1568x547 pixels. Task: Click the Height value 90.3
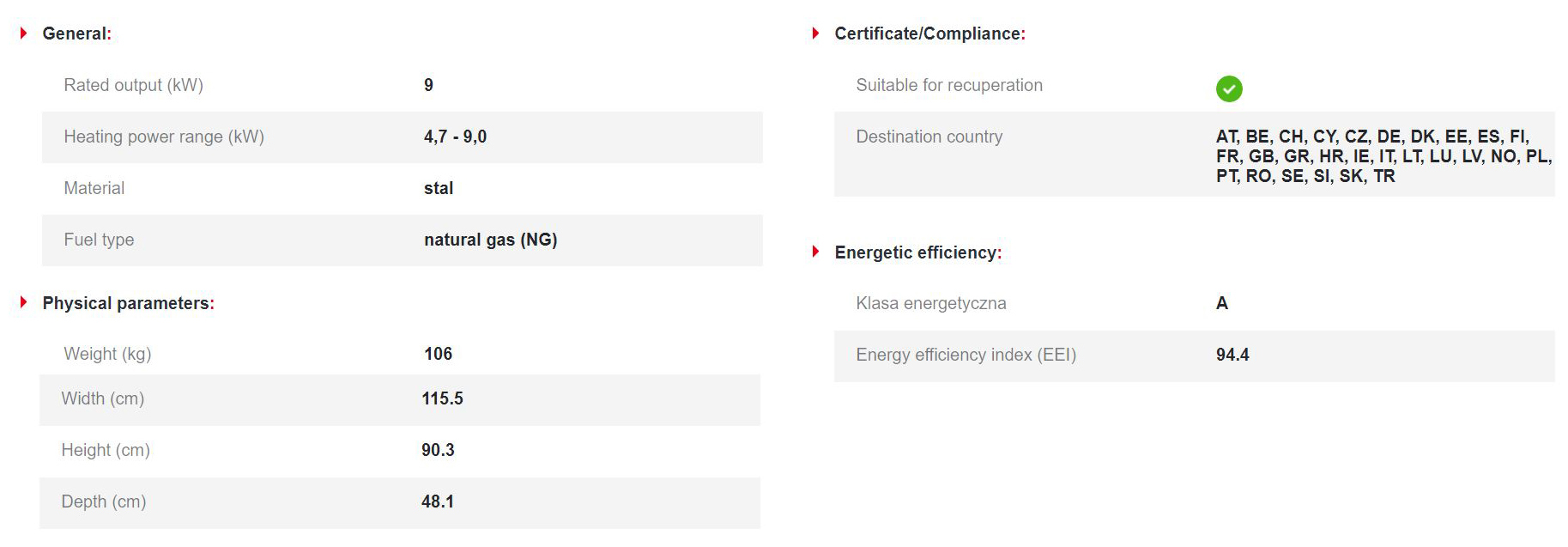pyautogui.click(x=438, y=450)
